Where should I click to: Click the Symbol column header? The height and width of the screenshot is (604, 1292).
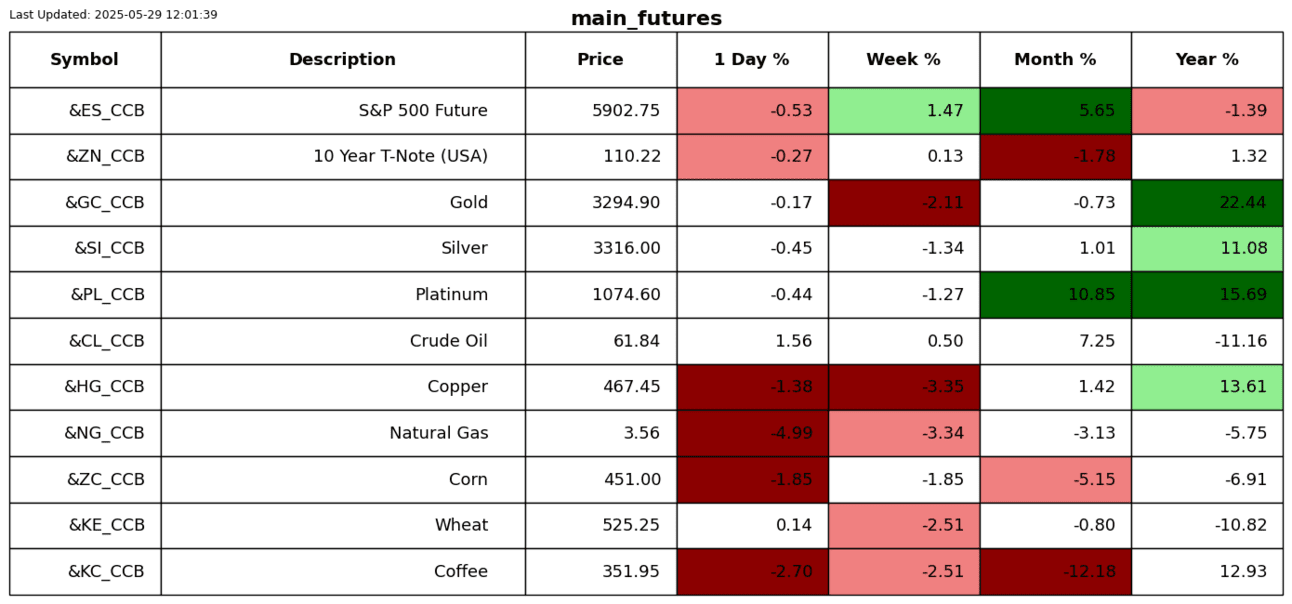tap(85, 60)
